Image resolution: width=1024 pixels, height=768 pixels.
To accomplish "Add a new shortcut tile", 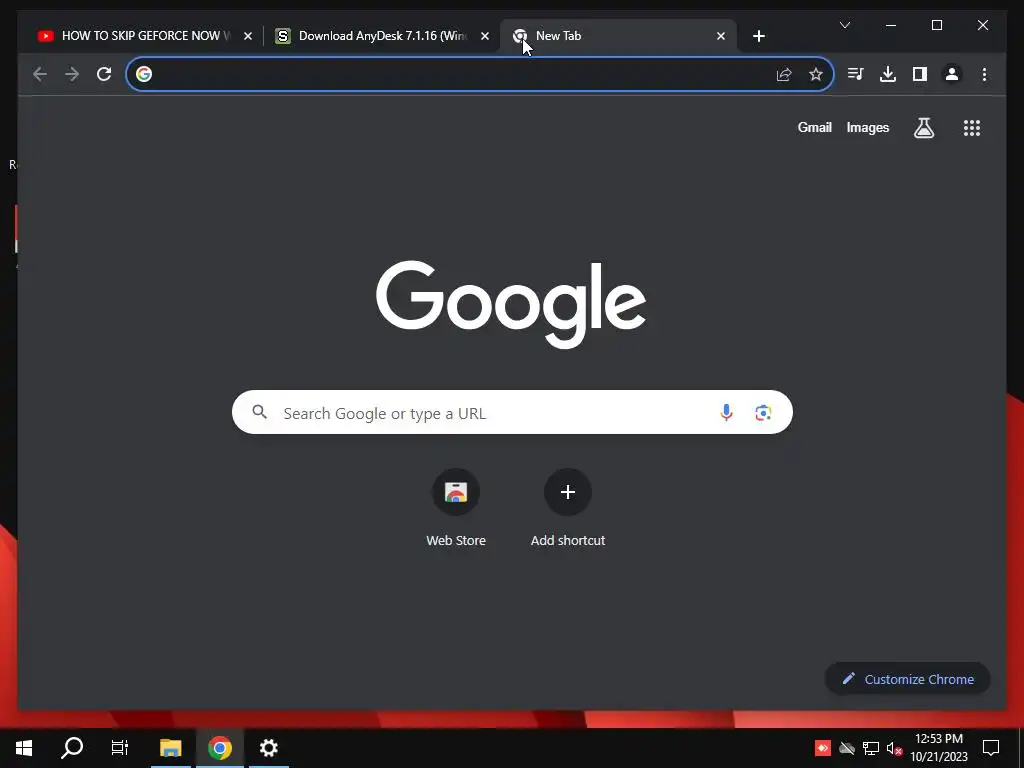I will (x=568, y=507).
